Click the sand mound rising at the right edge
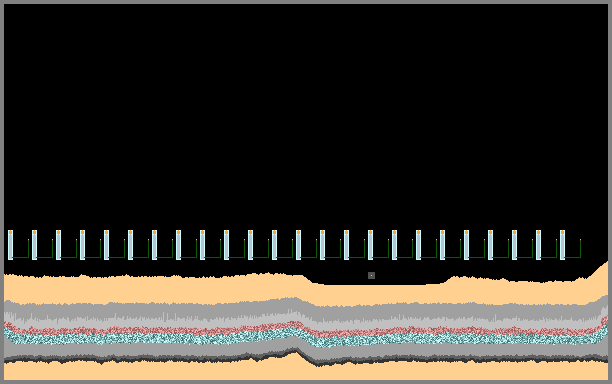Viewport: 612px width, 384px height. 599,279
